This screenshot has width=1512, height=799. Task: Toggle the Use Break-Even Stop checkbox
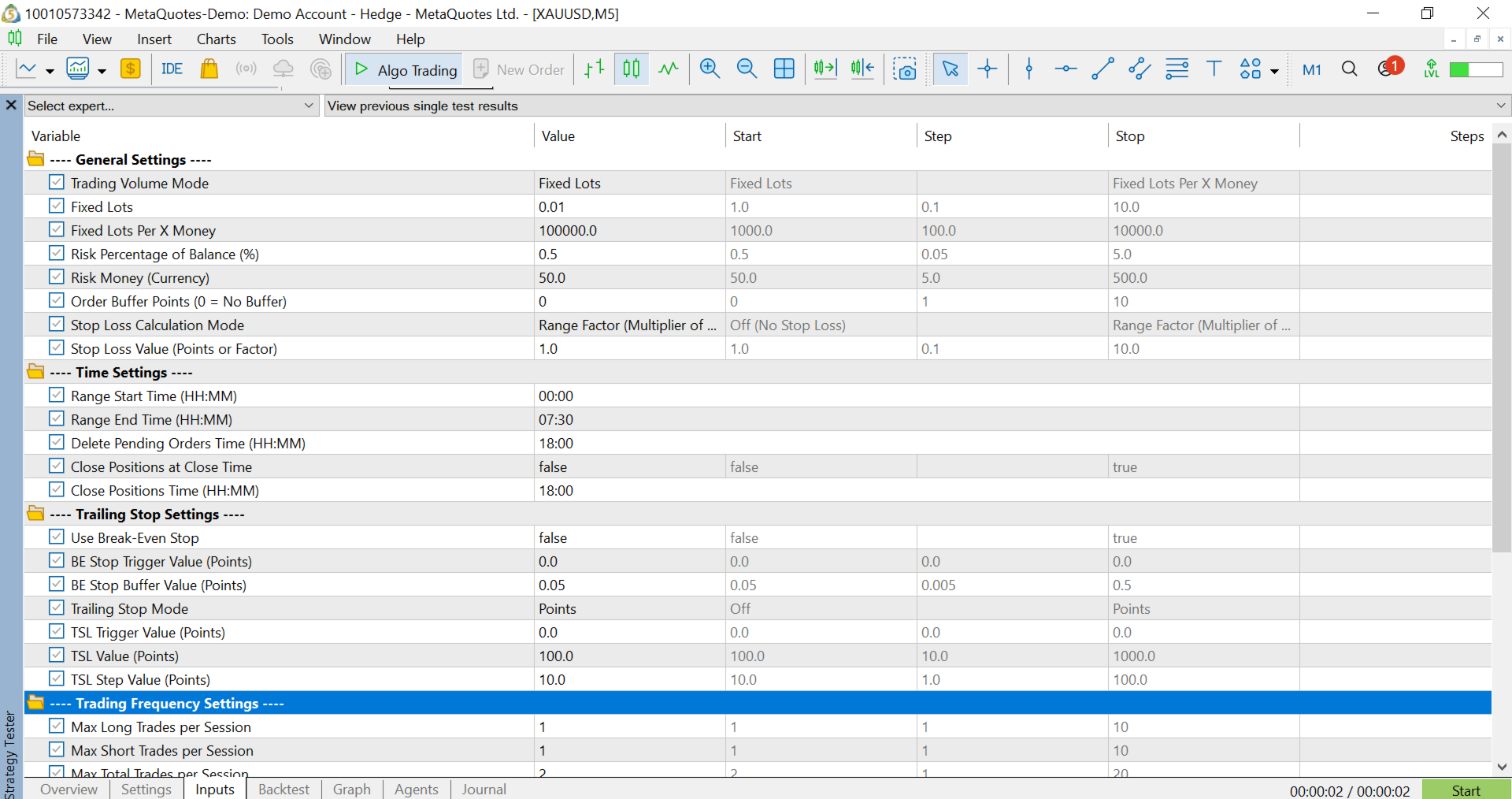pos(57,537)
